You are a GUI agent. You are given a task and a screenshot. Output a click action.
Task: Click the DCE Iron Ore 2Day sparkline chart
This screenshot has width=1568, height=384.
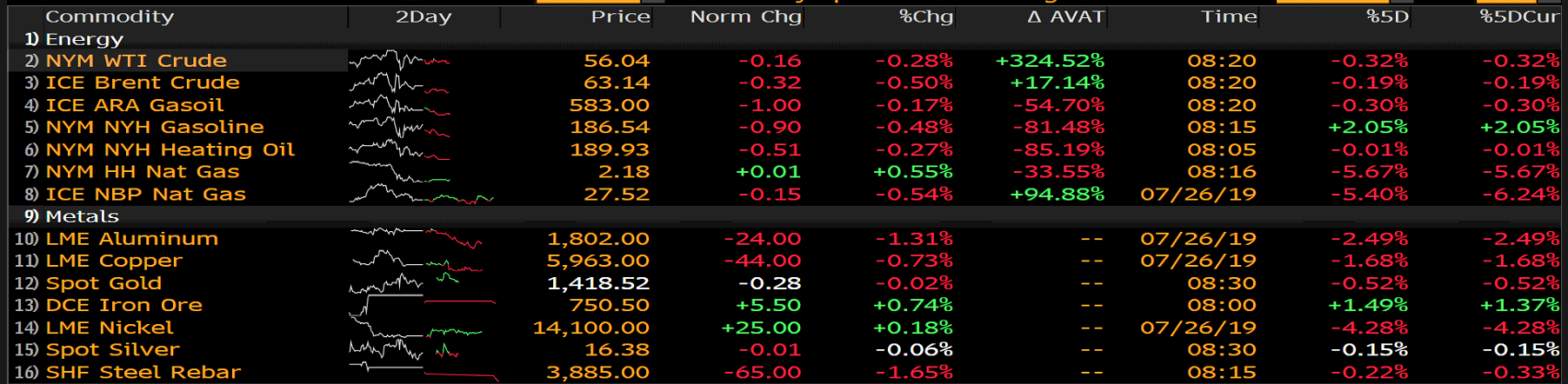click(422, 304)
